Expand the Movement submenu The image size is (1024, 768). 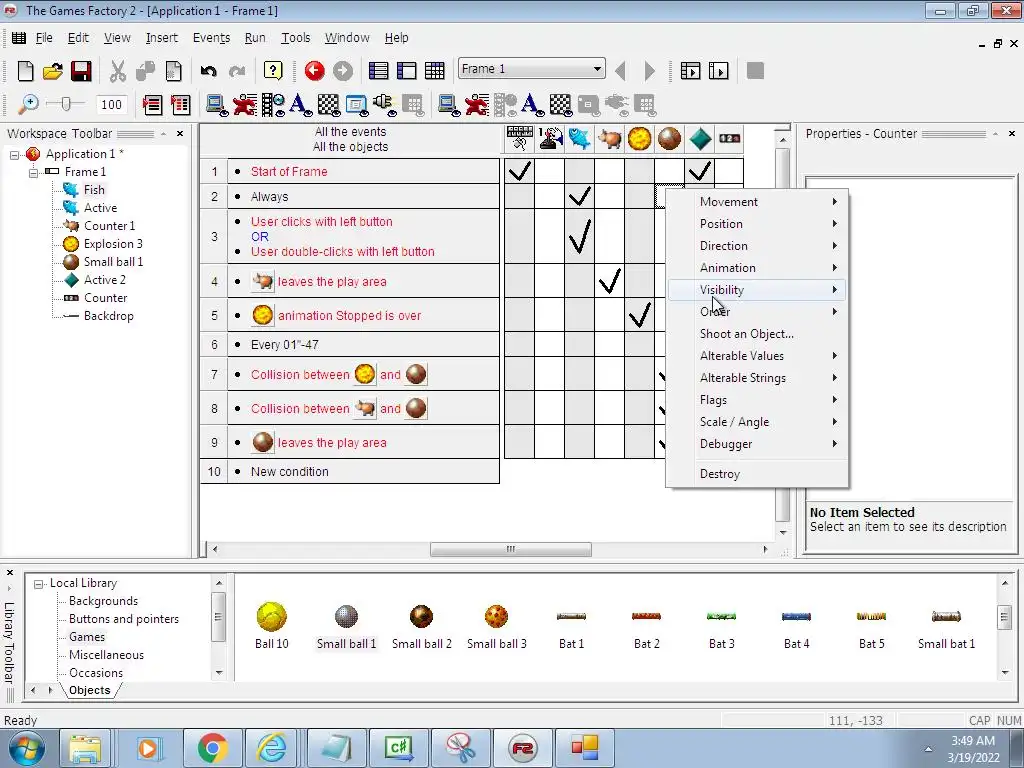[x=758, y=202]
